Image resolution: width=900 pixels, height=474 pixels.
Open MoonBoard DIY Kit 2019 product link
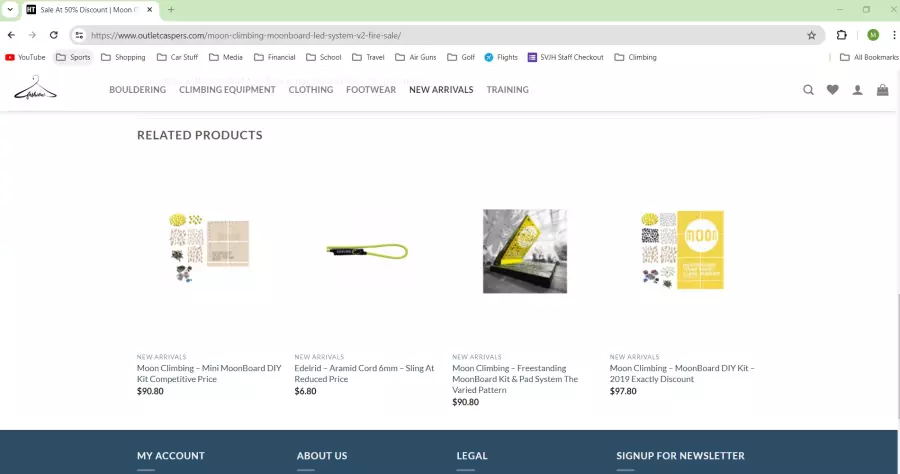(682, 374)
